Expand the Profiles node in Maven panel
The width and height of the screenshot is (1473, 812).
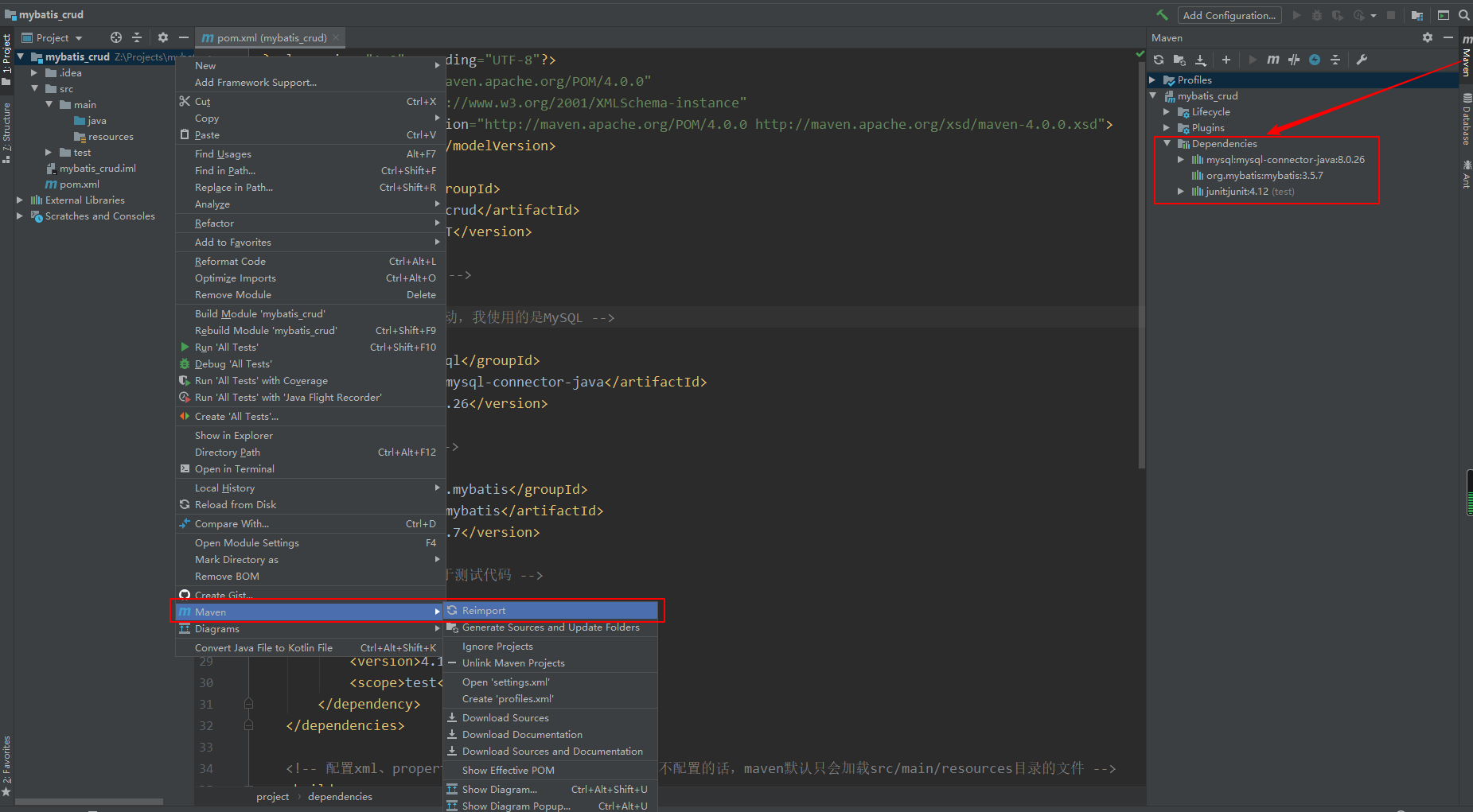(x=1152, y=80)
